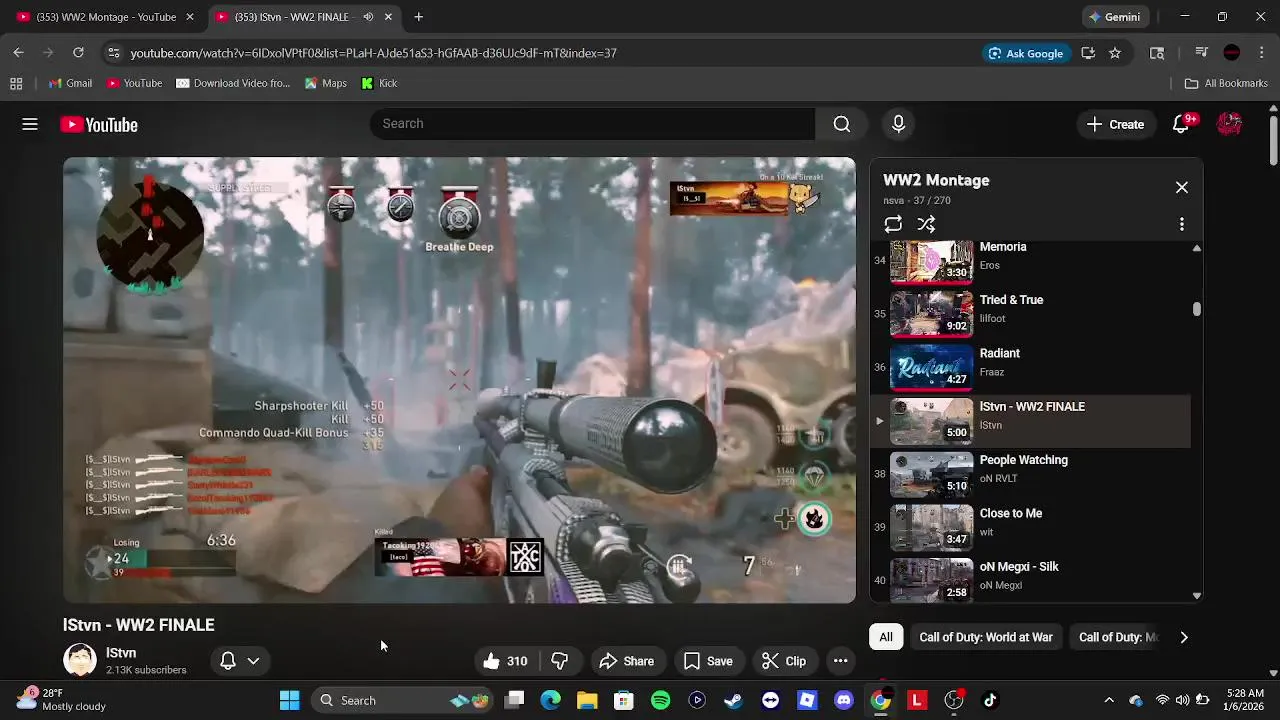Viewport: 1280px width, 720px height.
Task: Click the browser address bar URL
Action: pyautogui.click(x=373, y=53)
